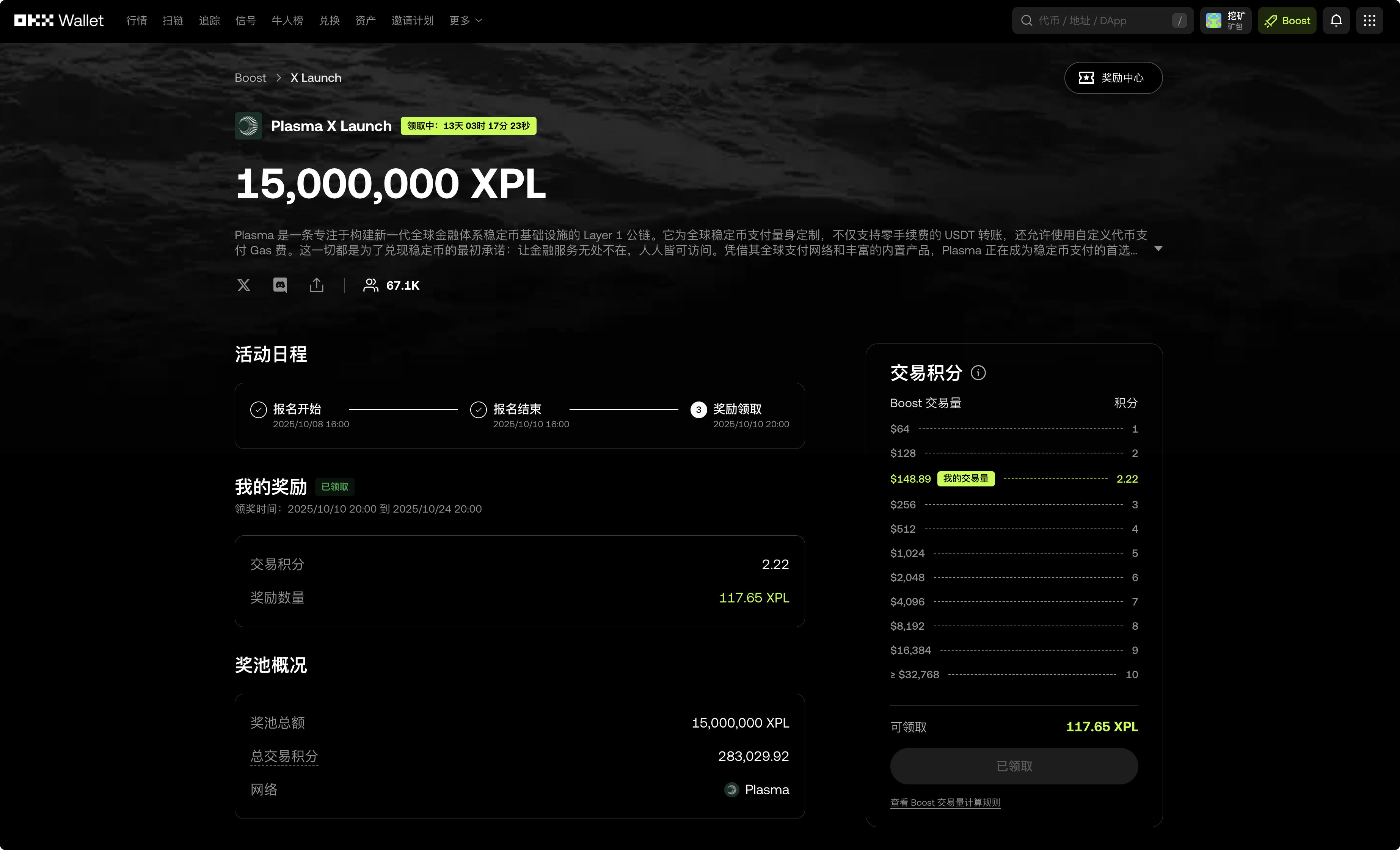Image resolution: width=1400 pixels, height=850 pixels.
Task: Open the 更多 dropdown menu
Action: click(465, 21)
